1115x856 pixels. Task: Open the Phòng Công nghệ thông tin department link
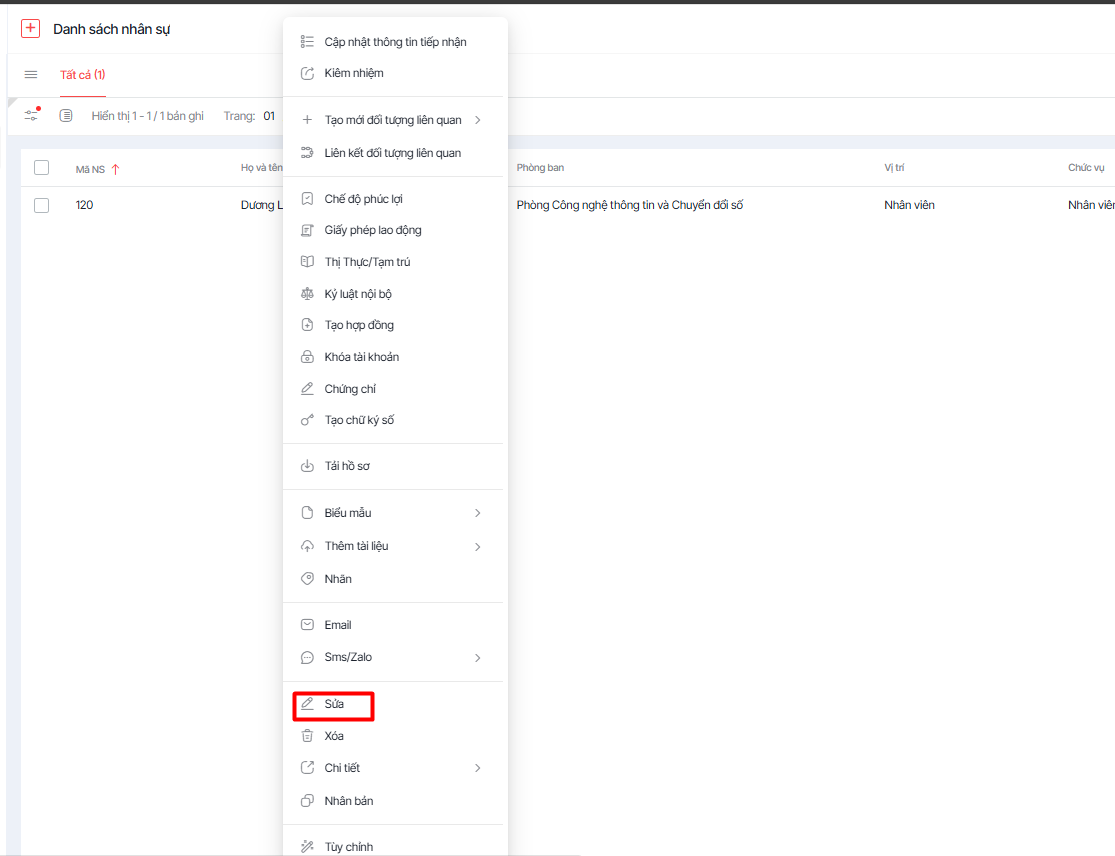[629, 205]
